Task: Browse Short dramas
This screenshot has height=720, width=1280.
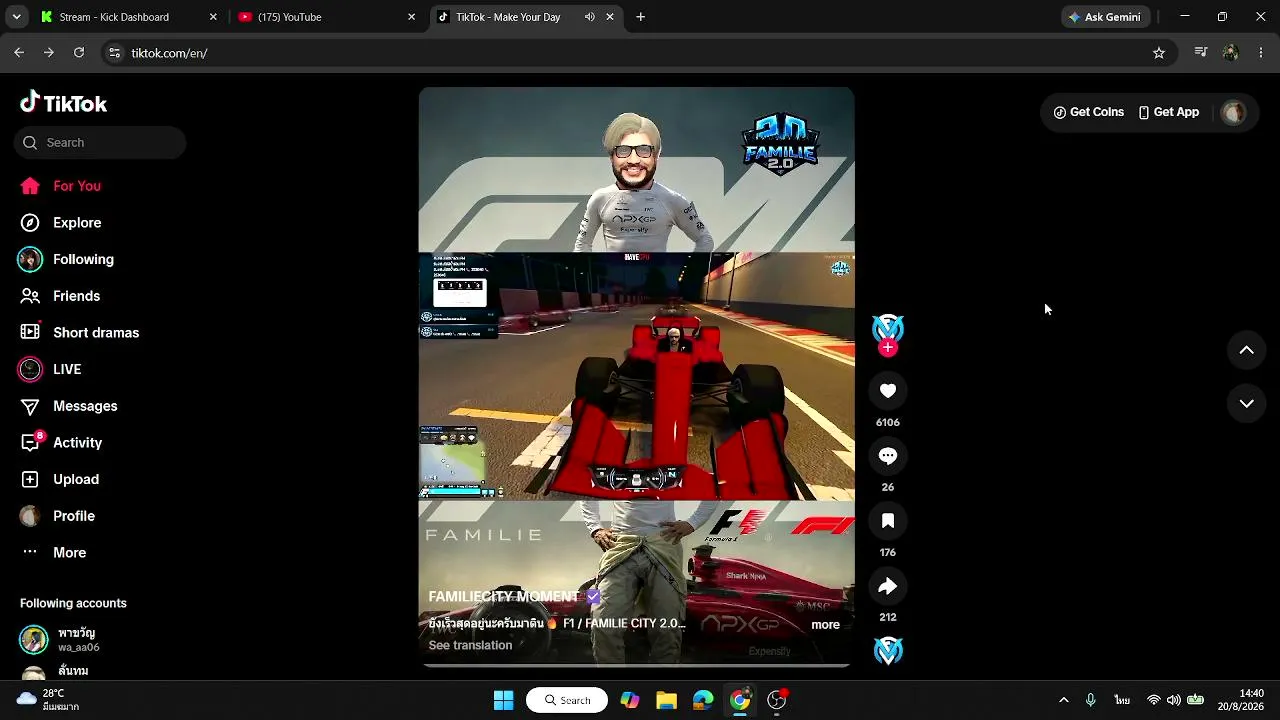Action: (79, 333)
